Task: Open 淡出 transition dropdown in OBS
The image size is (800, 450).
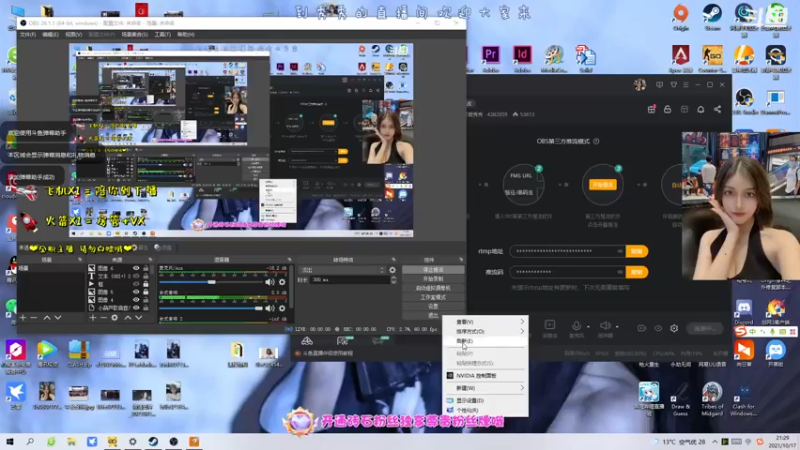Action: pyautogui.click(x=343, y=270)
